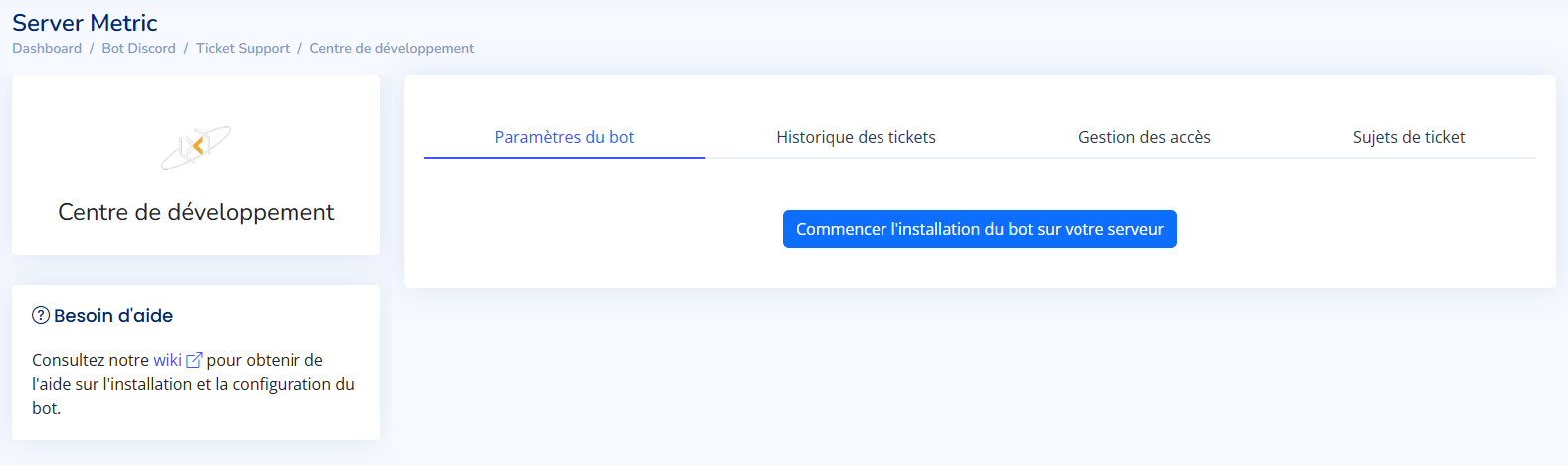Navigate to Dashboard in the breadcrumb

[47, 48]
